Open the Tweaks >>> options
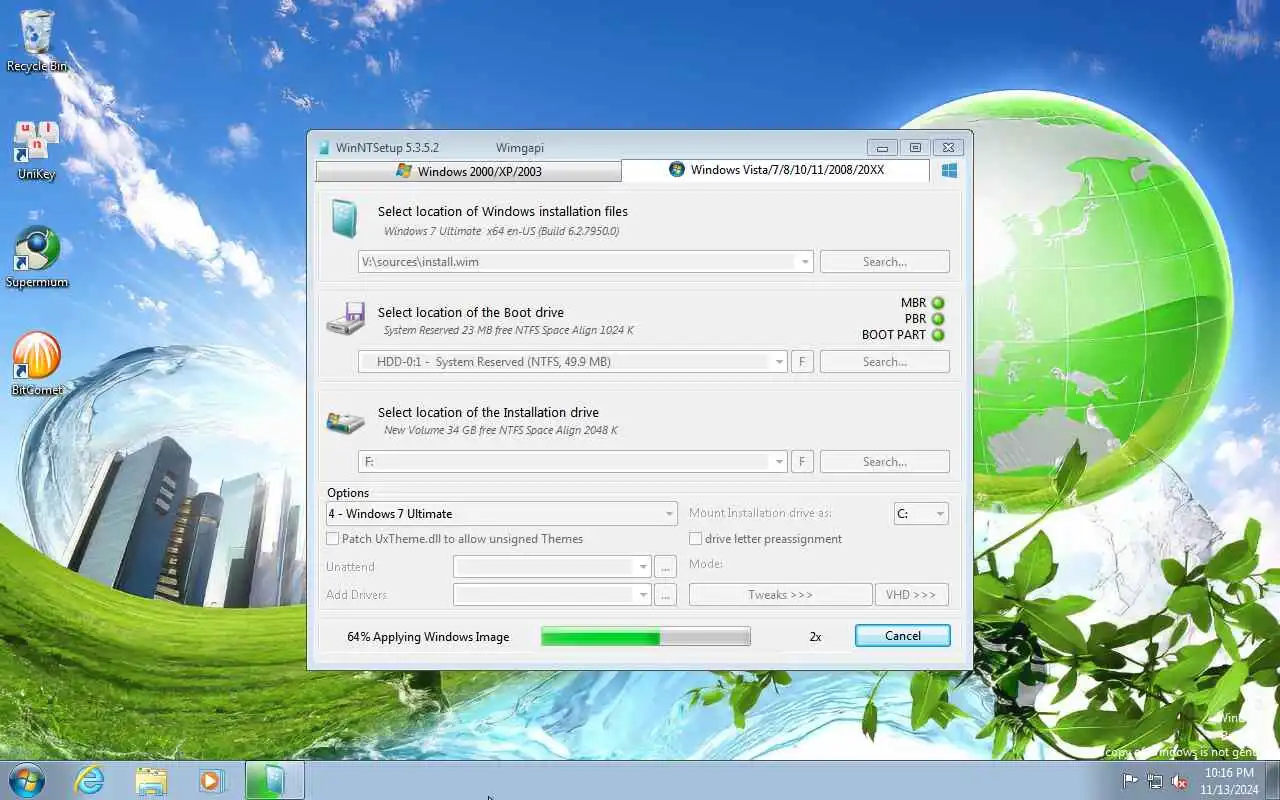 [x=780, y=595]
